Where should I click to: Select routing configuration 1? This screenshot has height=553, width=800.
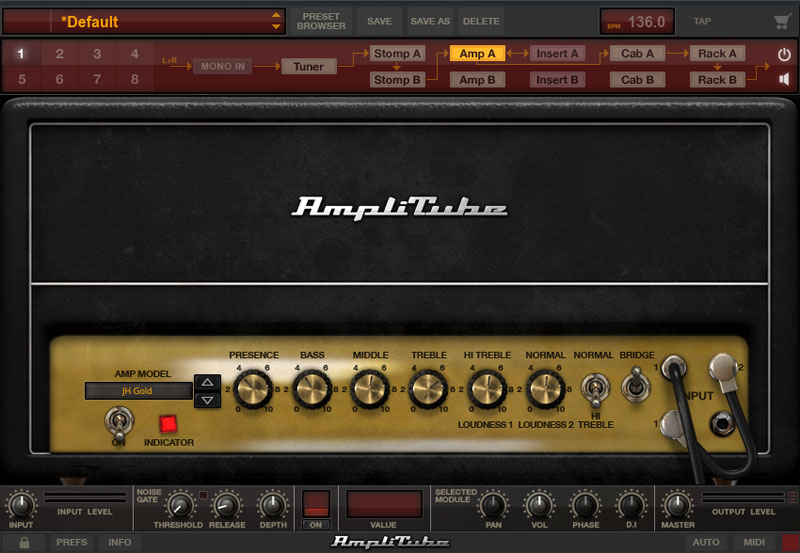[x=21, y=54]
